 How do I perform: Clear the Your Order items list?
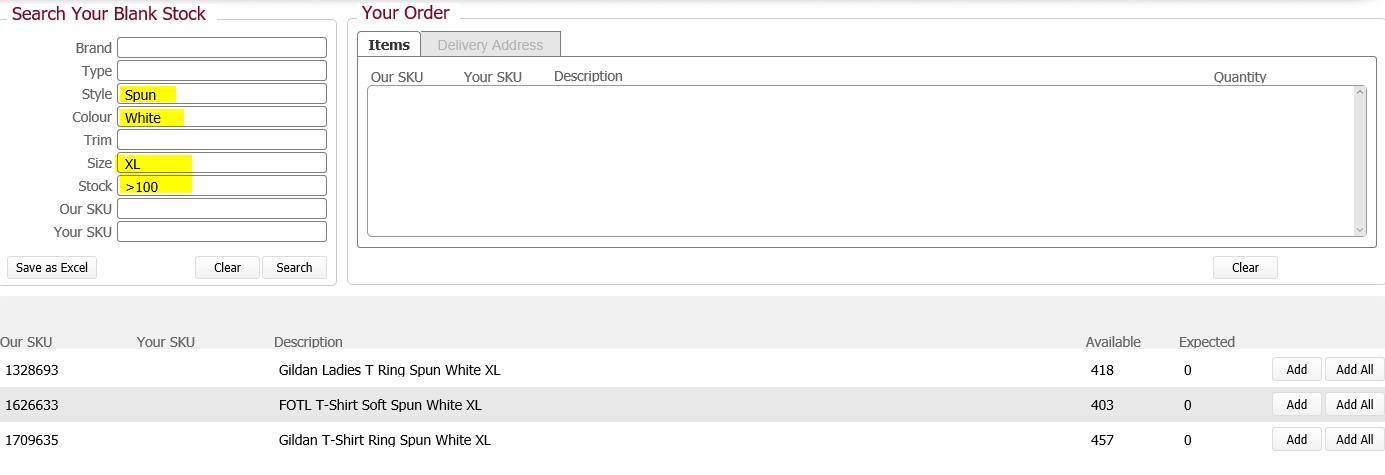[1244, 268]
